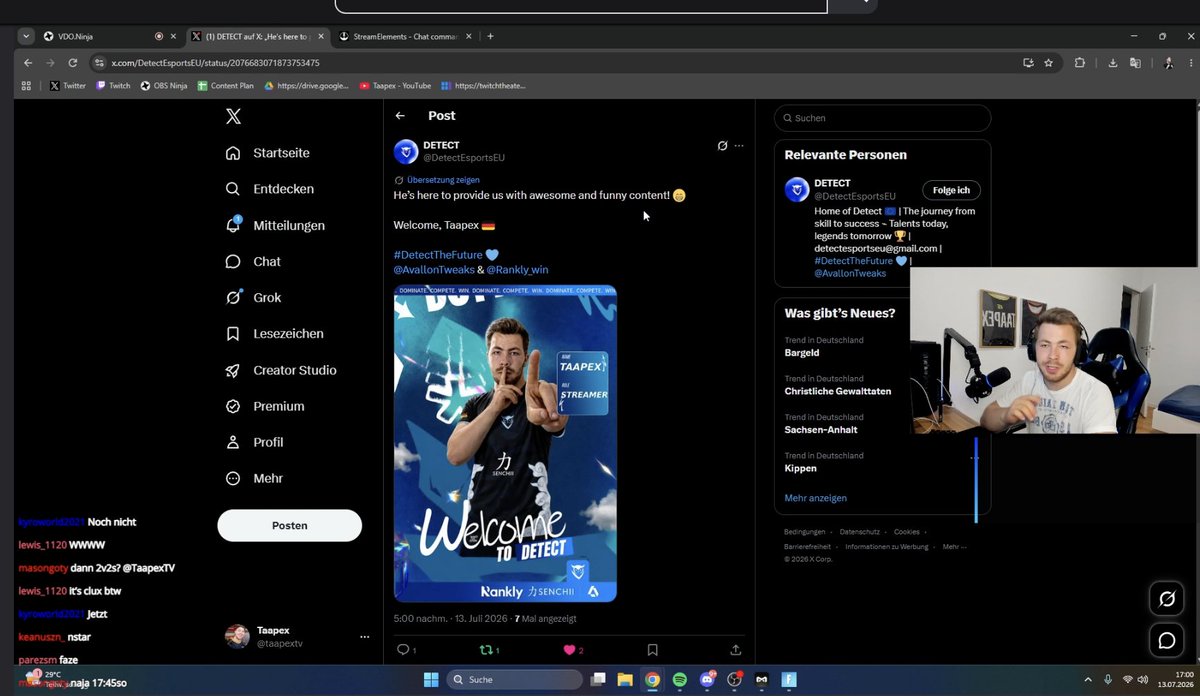Viewport: 1200px width, 696px height.
Task: Click the X logo in the sidebar
Action: point(233,117)
